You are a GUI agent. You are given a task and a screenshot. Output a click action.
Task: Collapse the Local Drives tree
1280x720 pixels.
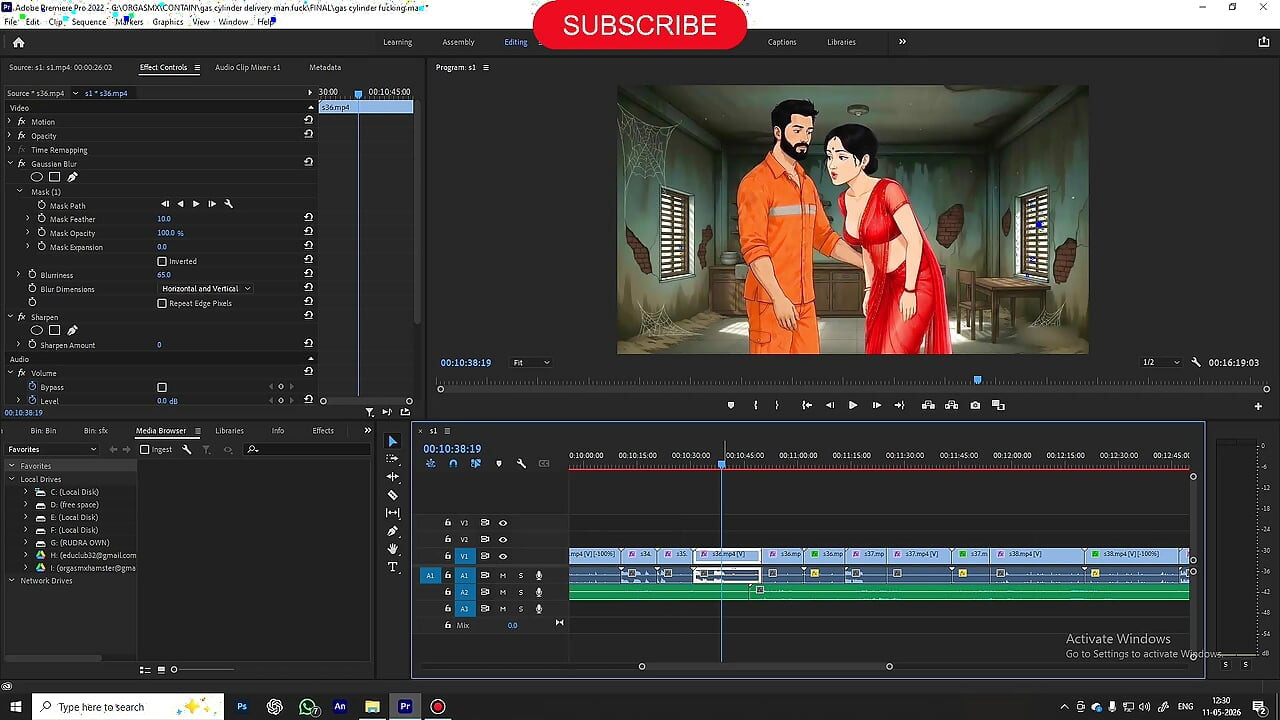point(12,479)
